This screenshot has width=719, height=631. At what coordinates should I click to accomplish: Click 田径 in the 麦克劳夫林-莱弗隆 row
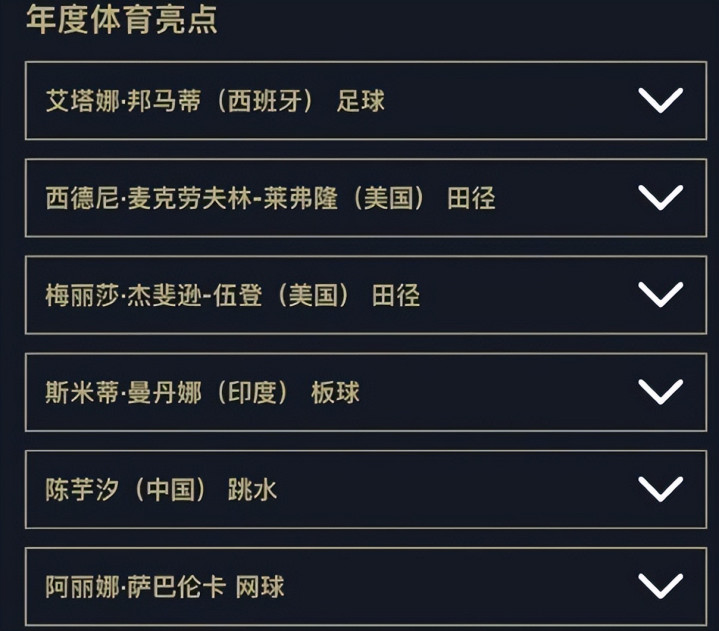471,198
